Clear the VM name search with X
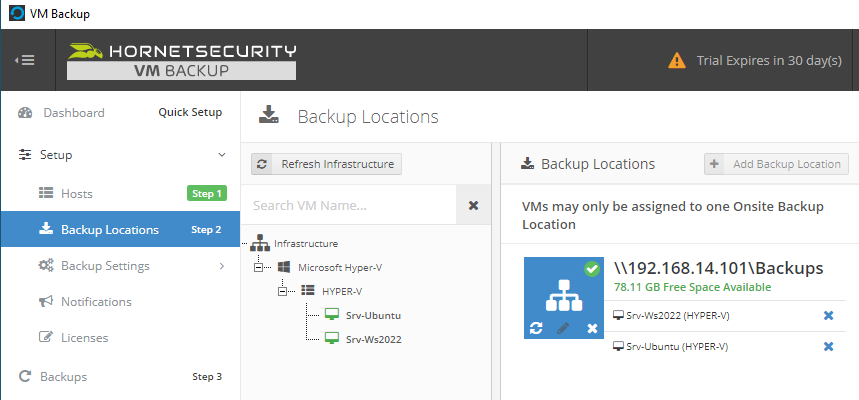The image size is (859, 400). pyautogui.click(x=473, y=205)
